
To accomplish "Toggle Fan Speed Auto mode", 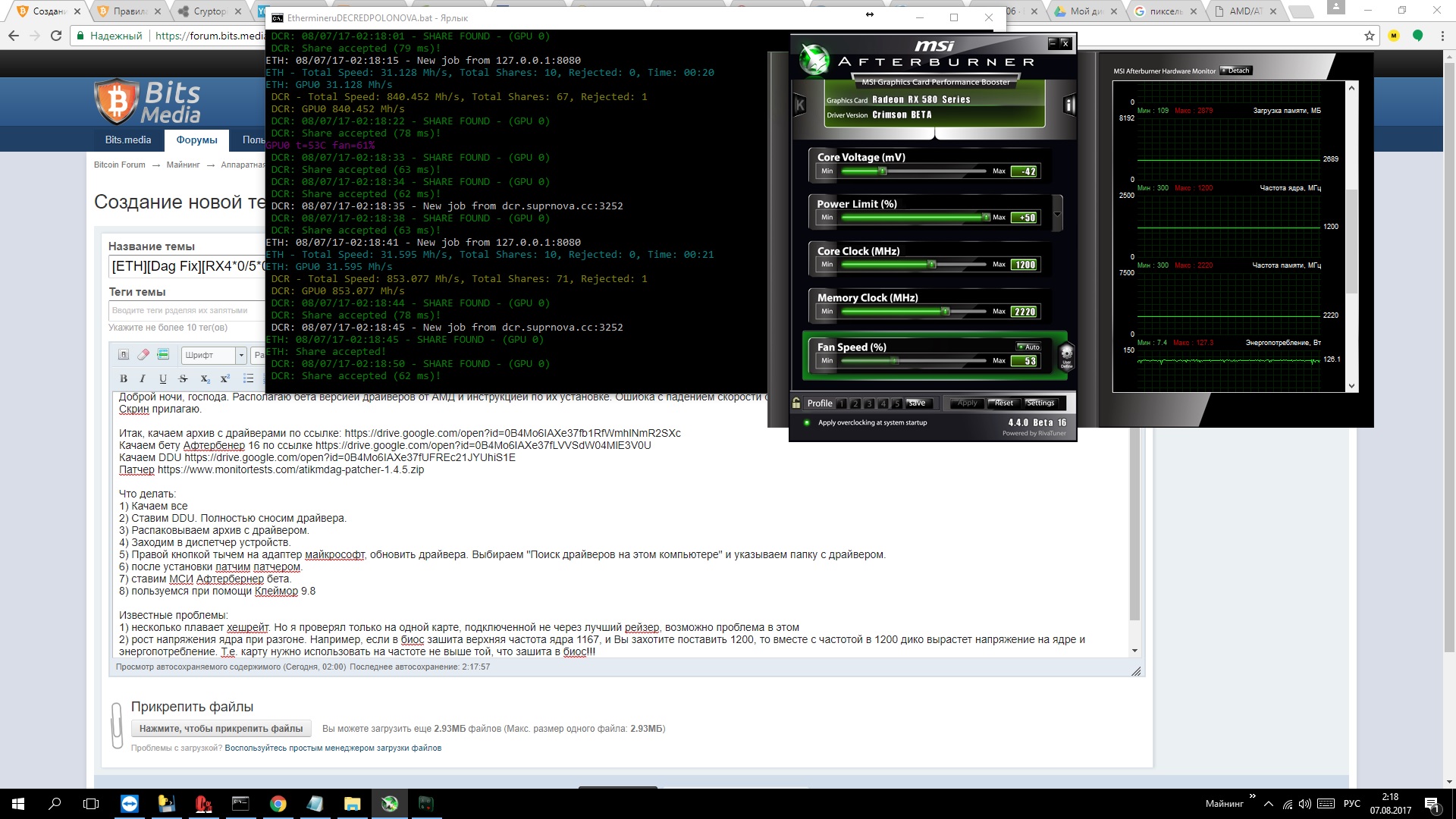I will 1029,347.
